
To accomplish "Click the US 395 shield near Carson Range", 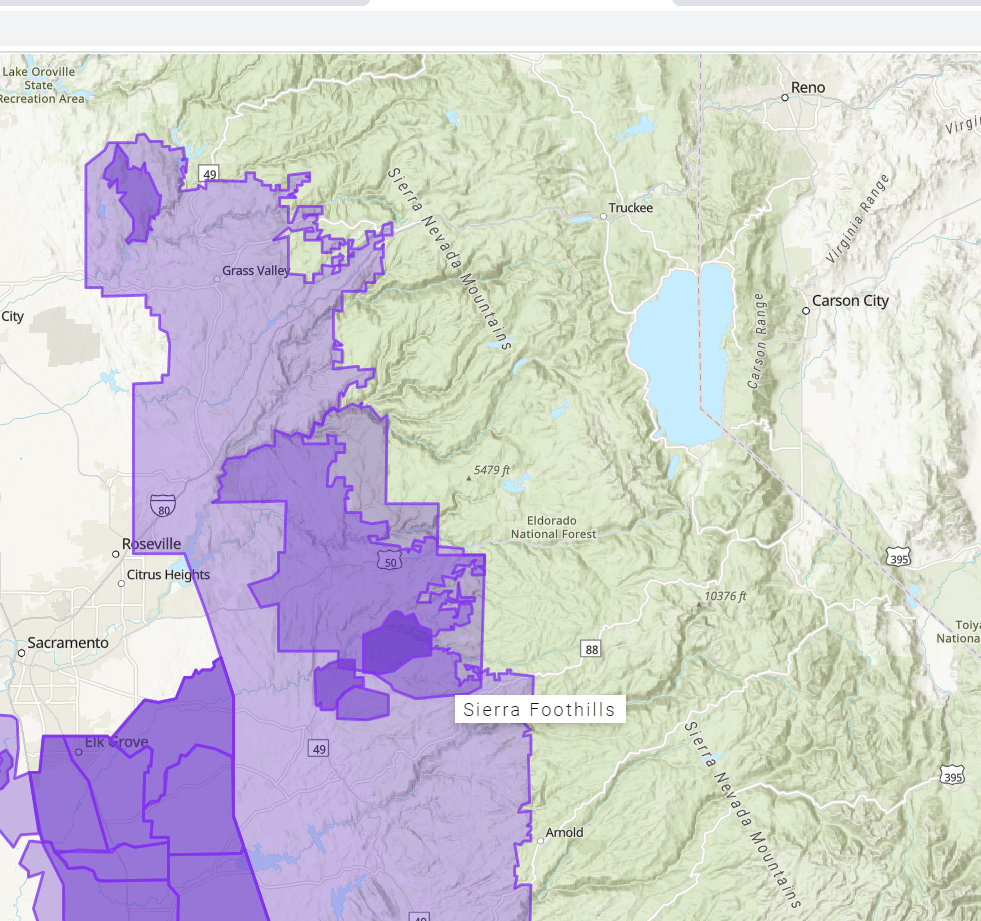I will 900,558.
